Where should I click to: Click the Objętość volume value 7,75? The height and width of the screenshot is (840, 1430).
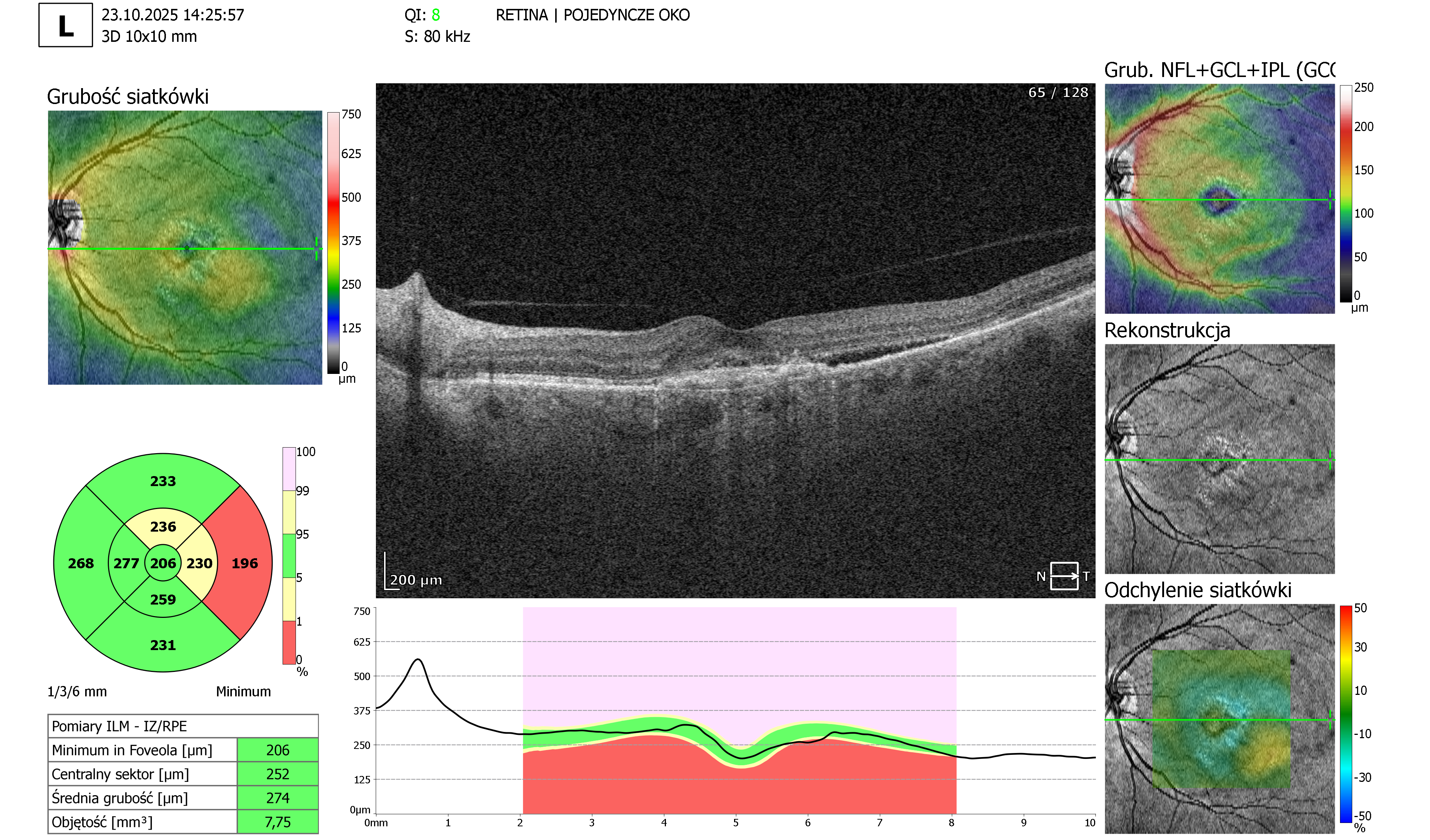[x=277, y=822]
